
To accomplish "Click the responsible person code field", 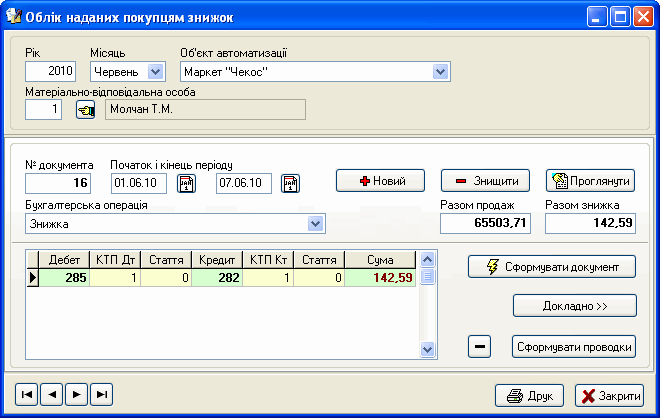I will coord(43,109).
